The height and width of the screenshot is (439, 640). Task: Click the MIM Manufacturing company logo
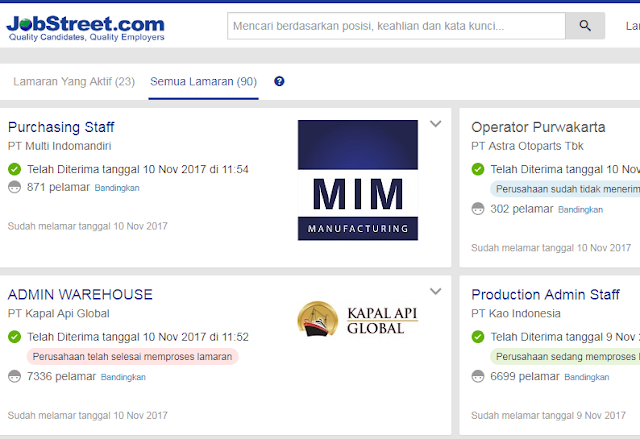click(358, 180)
